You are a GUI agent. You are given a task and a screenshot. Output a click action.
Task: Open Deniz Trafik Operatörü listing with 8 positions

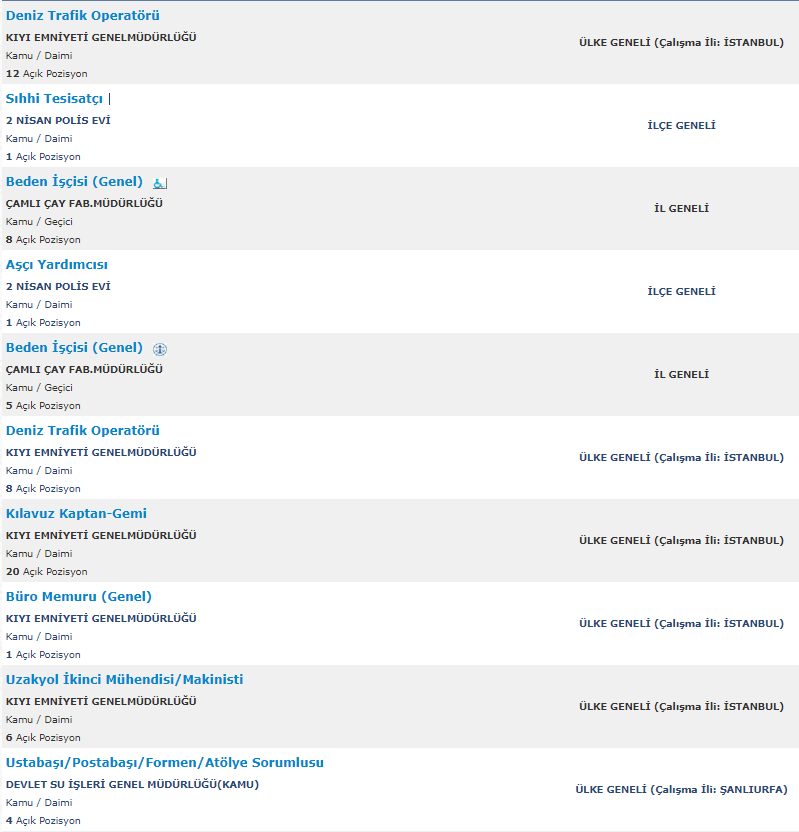[x=83, y=430]
